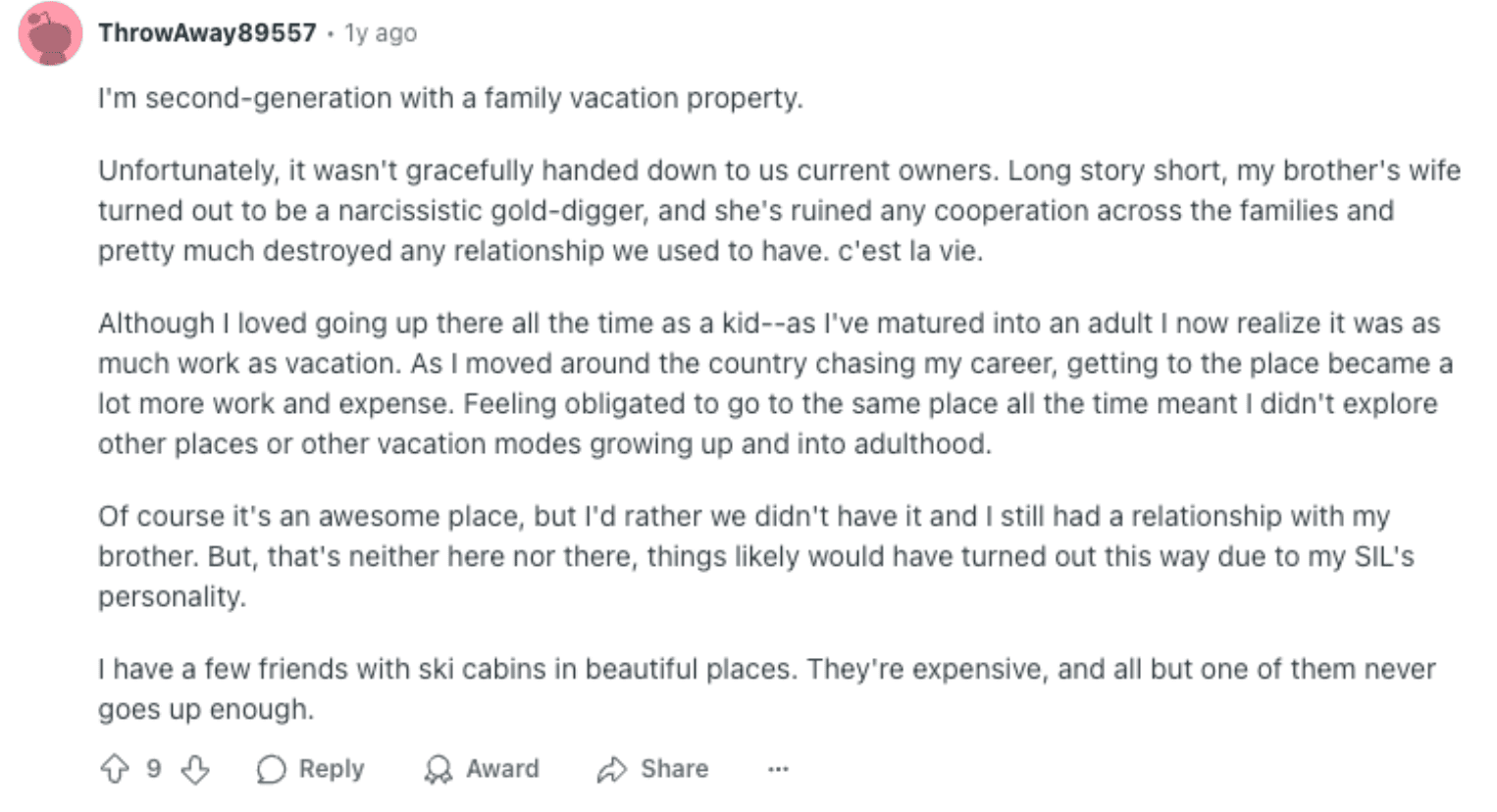Click the Share text label
The width and height of the screenshot is (1497, 812).
[674, 769]
